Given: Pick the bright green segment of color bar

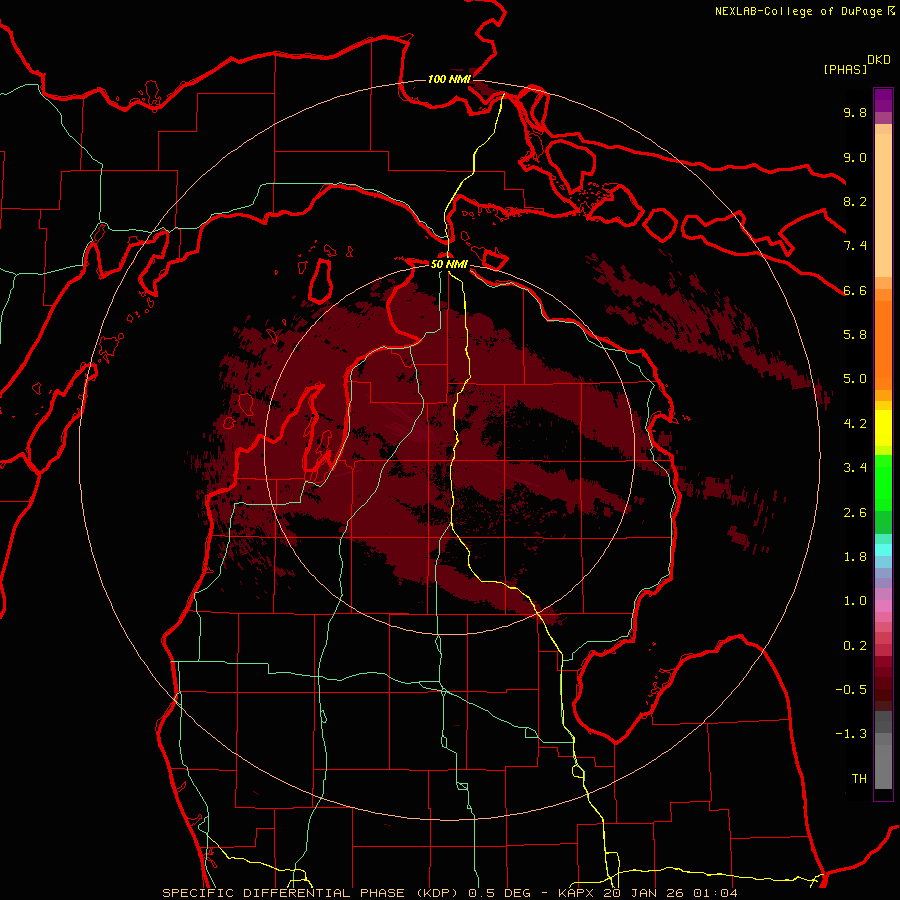Looking at the screenshot, I should point(883,482).
